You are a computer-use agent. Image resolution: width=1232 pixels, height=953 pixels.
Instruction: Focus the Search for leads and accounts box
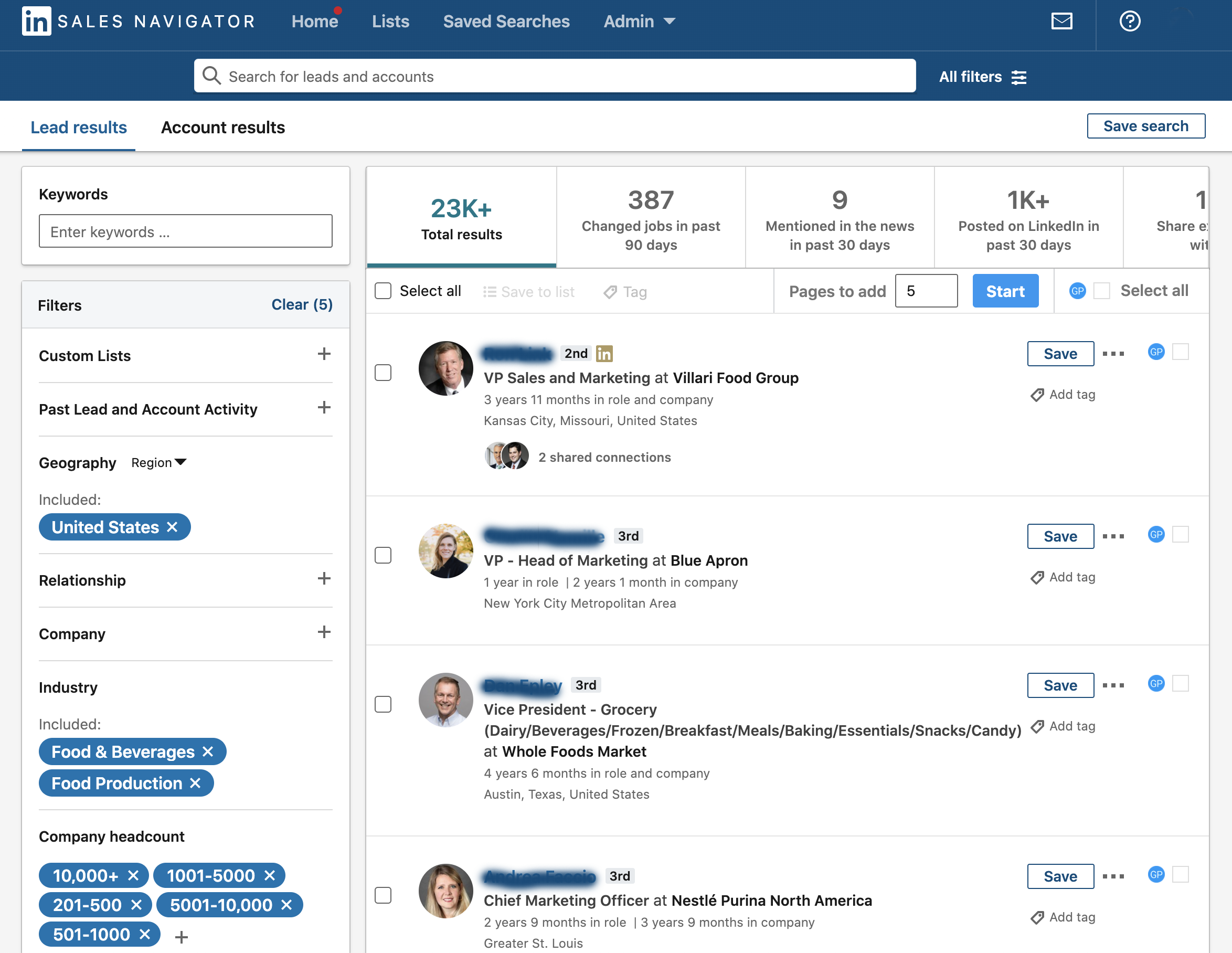[555, 76]
